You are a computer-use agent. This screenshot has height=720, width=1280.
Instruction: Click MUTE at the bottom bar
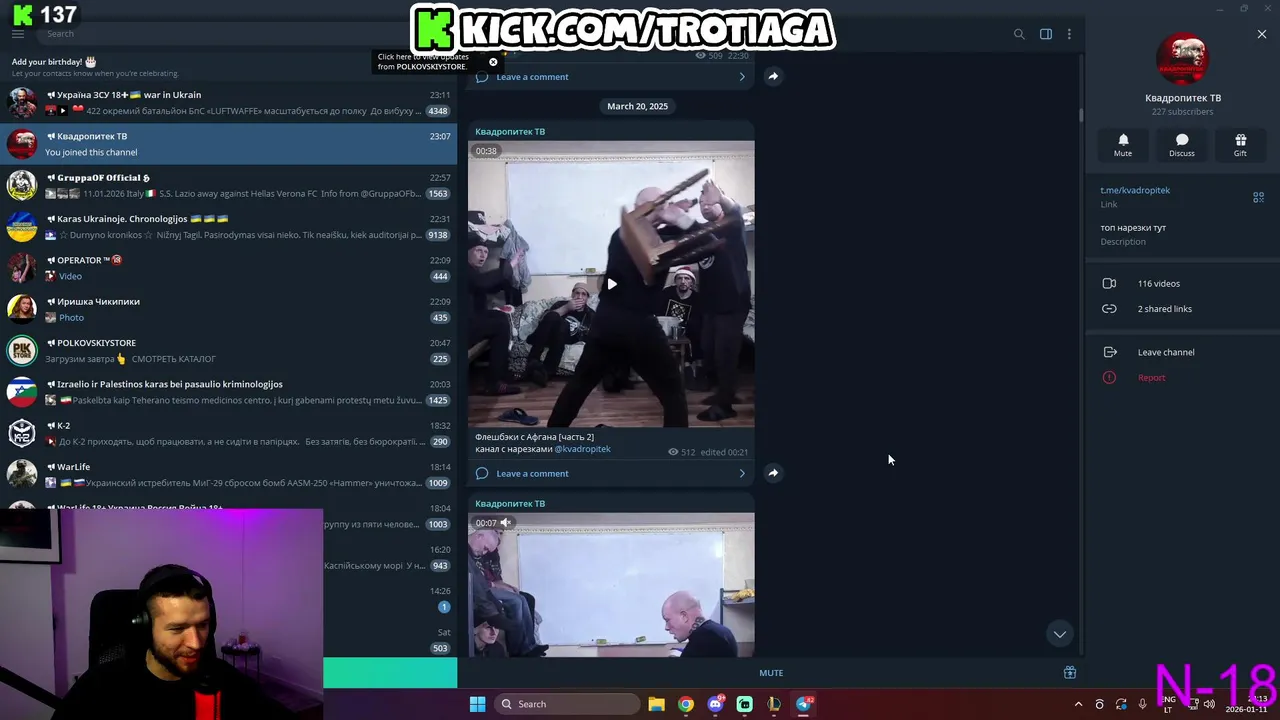771,673
